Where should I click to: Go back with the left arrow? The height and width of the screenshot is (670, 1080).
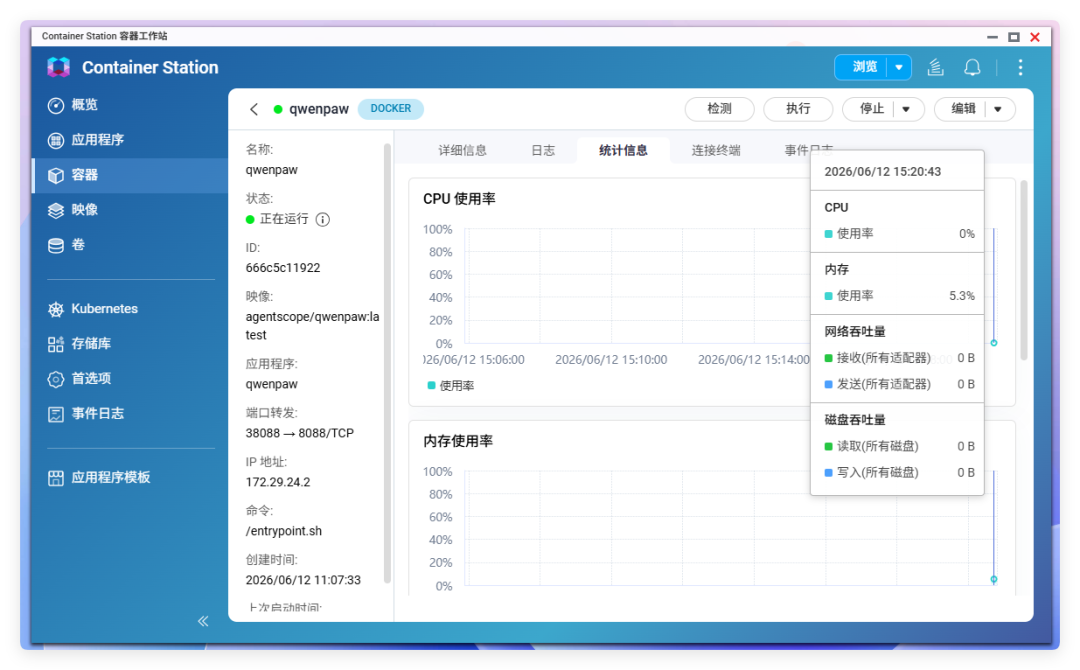(x=254, y=109)
